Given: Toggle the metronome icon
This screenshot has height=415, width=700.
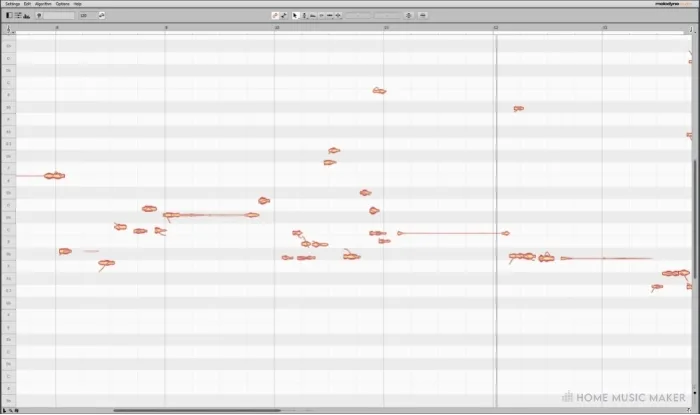Looking at the screenshot, I should pyautogui.click(x=39, y=16).
